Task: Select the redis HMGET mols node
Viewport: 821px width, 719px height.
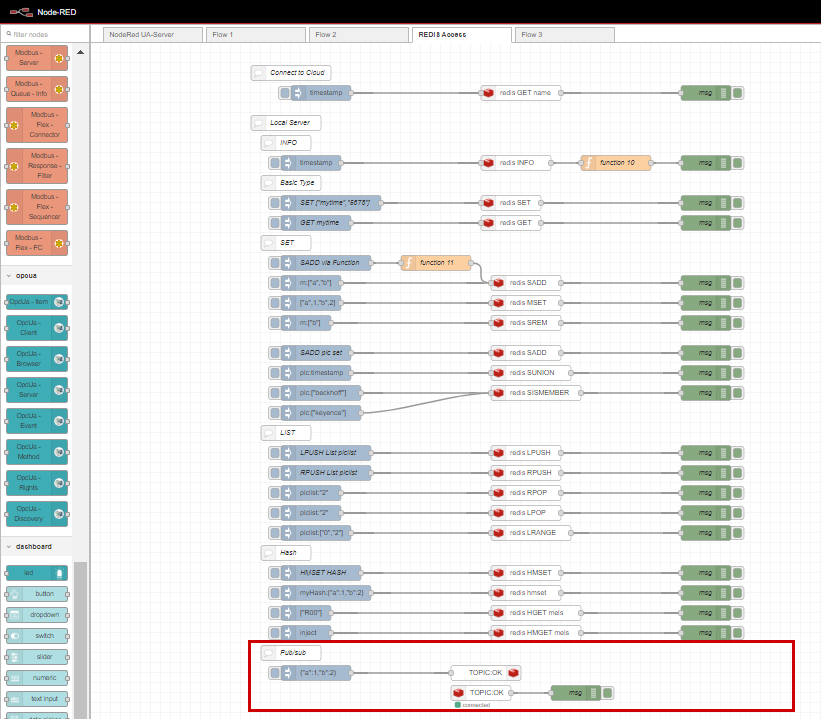Action: (536, 633)
